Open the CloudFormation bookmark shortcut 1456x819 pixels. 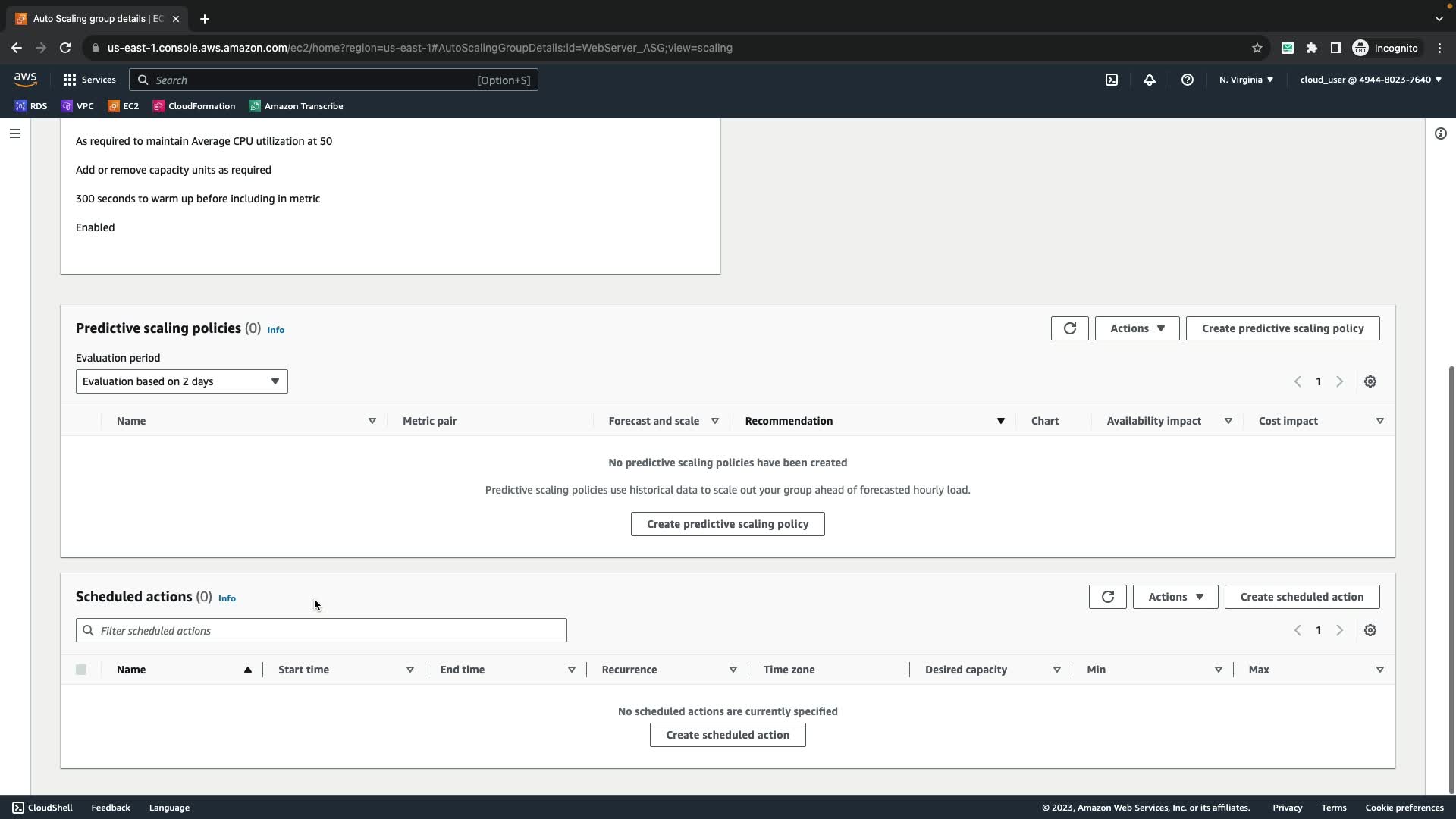point(194,106)
